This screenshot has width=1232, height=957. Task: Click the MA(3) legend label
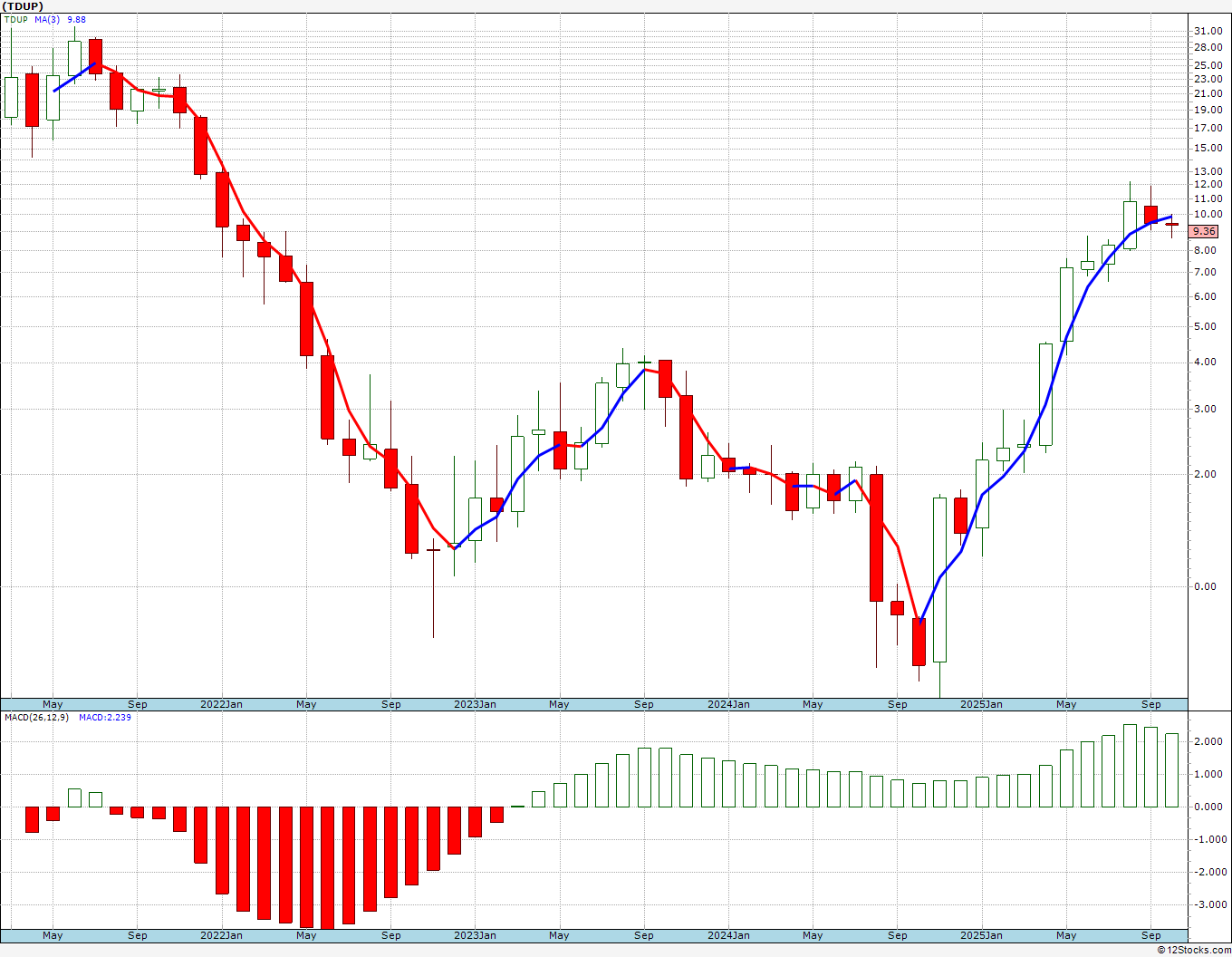[48, 19]
